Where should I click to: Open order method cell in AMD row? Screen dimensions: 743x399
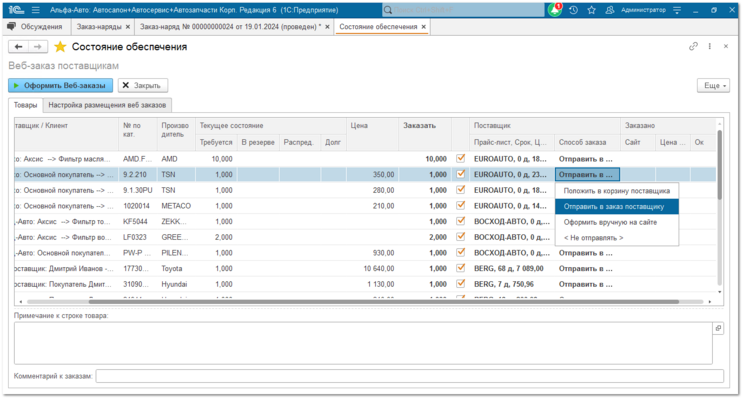pyautogui.click(x=587, y=159)
